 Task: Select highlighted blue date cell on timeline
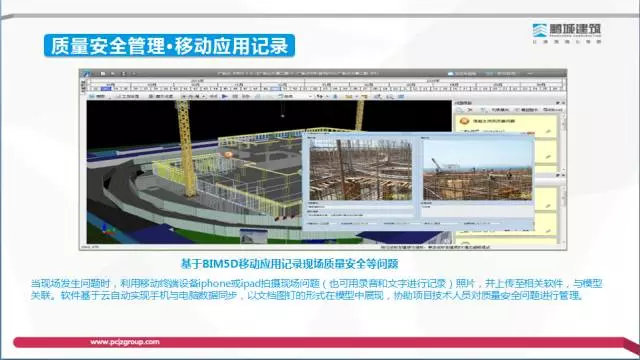(106, 89)
